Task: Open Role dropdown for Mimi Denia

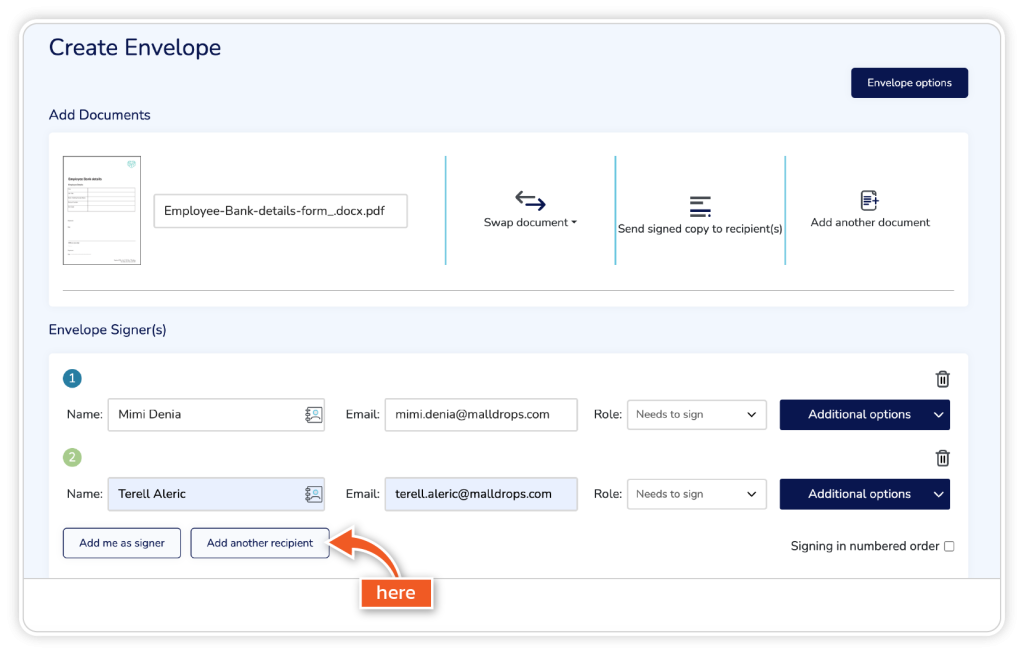Action: [696, 414]
